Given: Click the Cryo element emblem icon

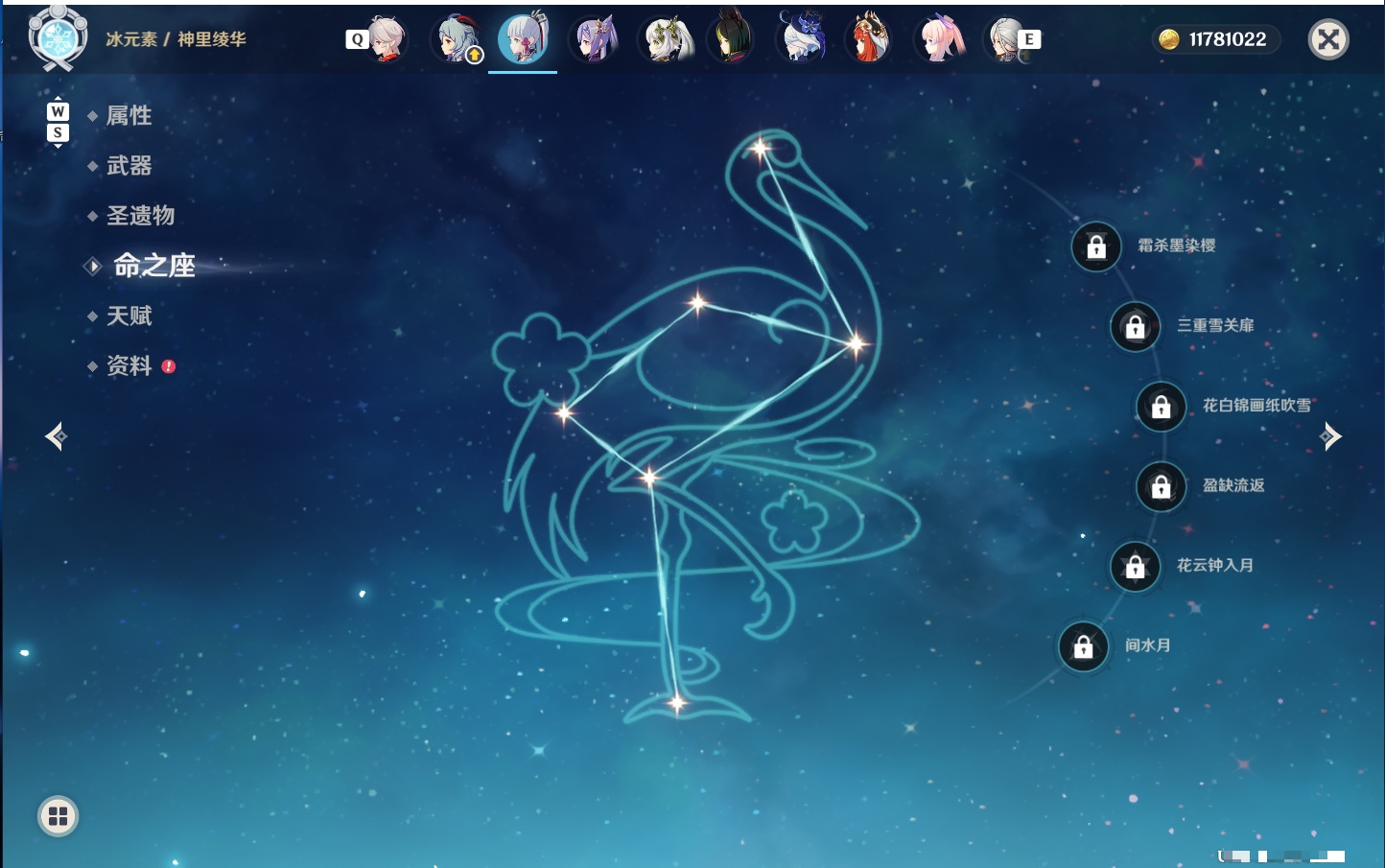Looking at the screenshot, I should tap(59, 38).
